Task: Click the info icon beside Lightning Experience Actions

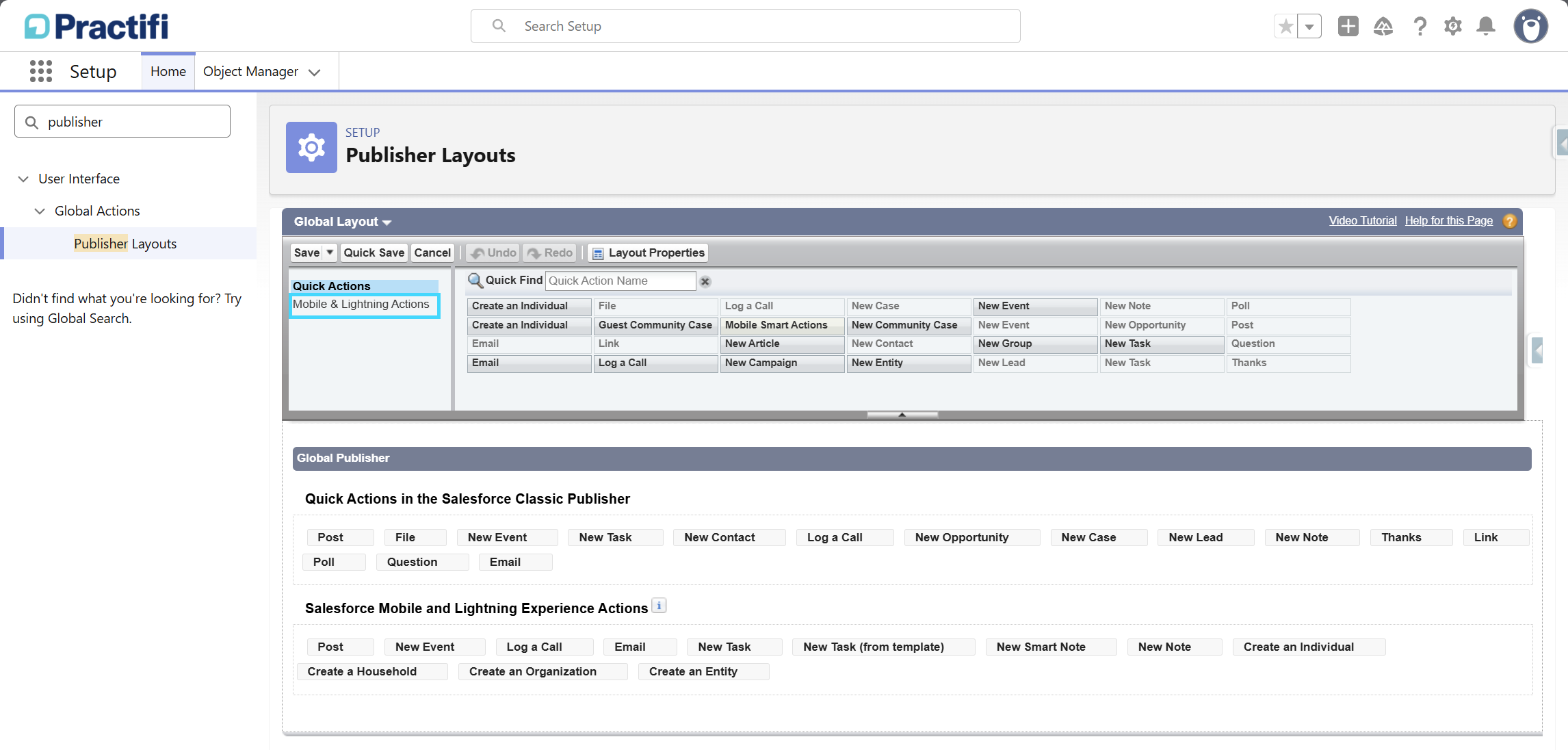Action: 659,606
